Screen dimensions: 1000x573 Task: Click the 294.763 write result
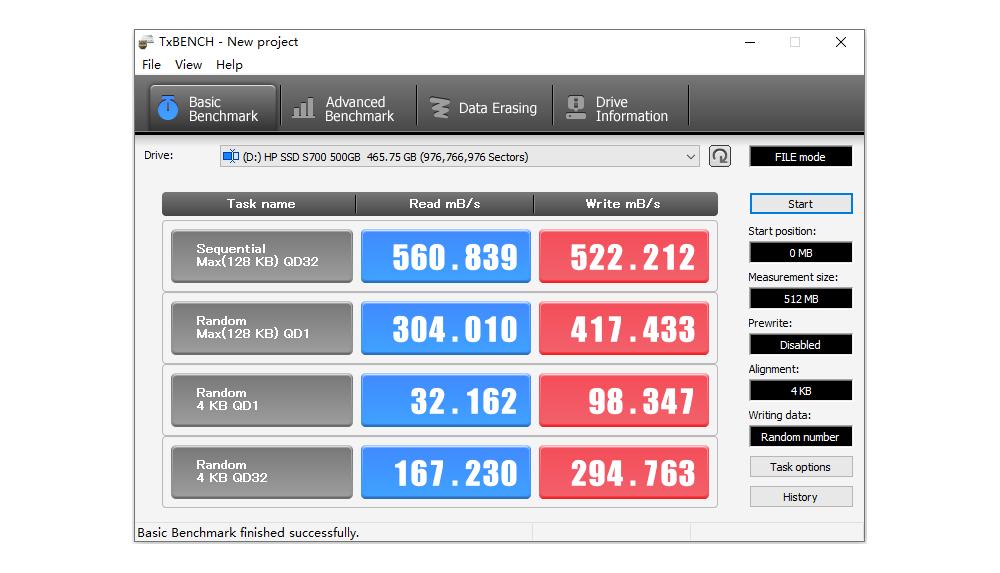pos(624,472)
